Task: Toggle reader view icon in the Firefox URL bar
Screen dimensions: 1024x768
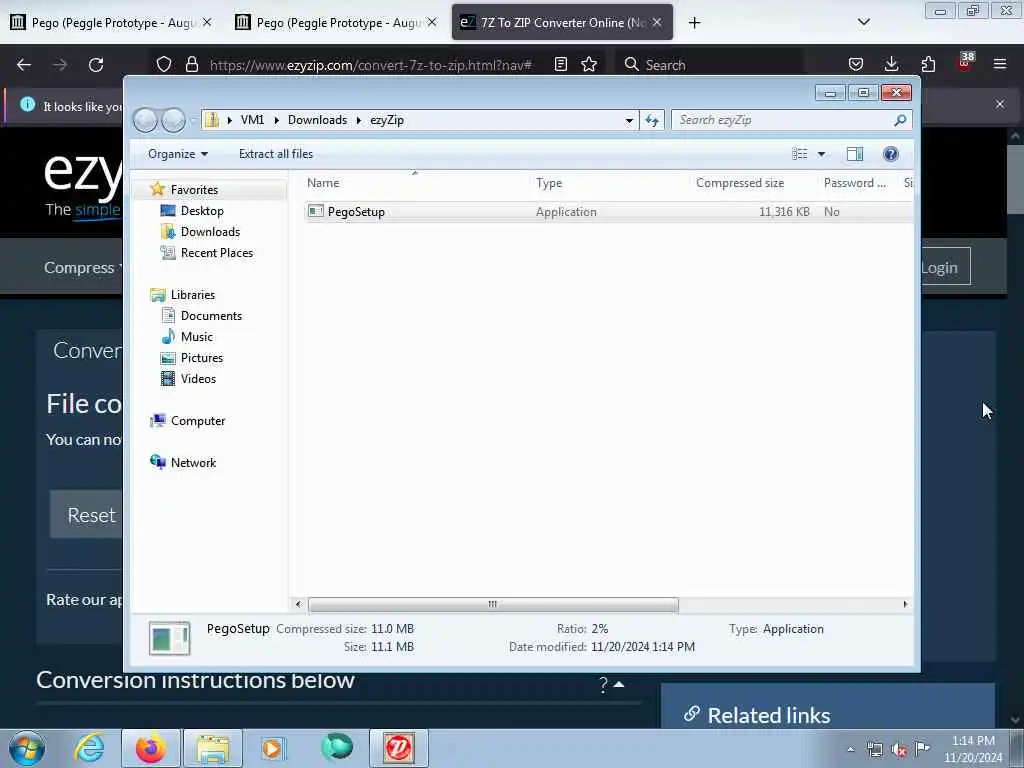Action: click(560, 65)
